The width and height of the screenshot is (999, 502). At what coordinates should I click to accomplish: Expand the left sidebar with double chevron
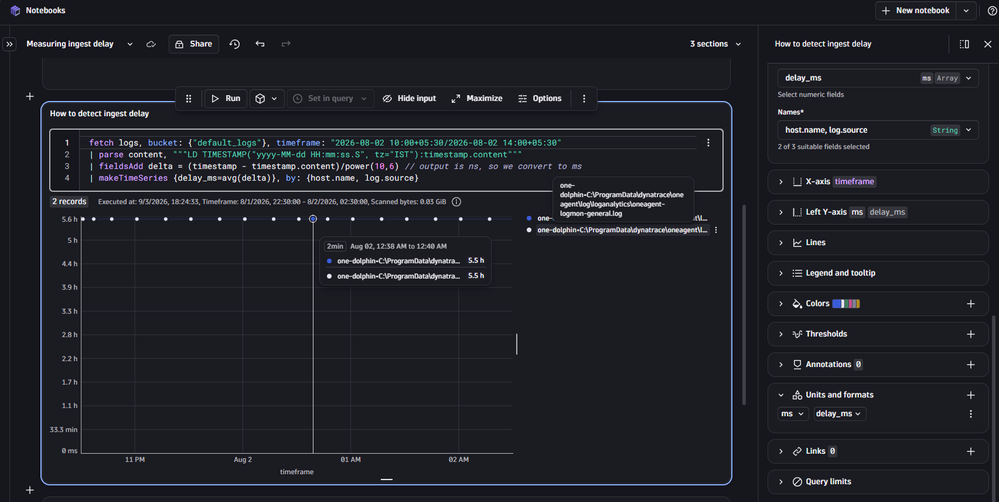pyautogui.click(x=10, y=44)
